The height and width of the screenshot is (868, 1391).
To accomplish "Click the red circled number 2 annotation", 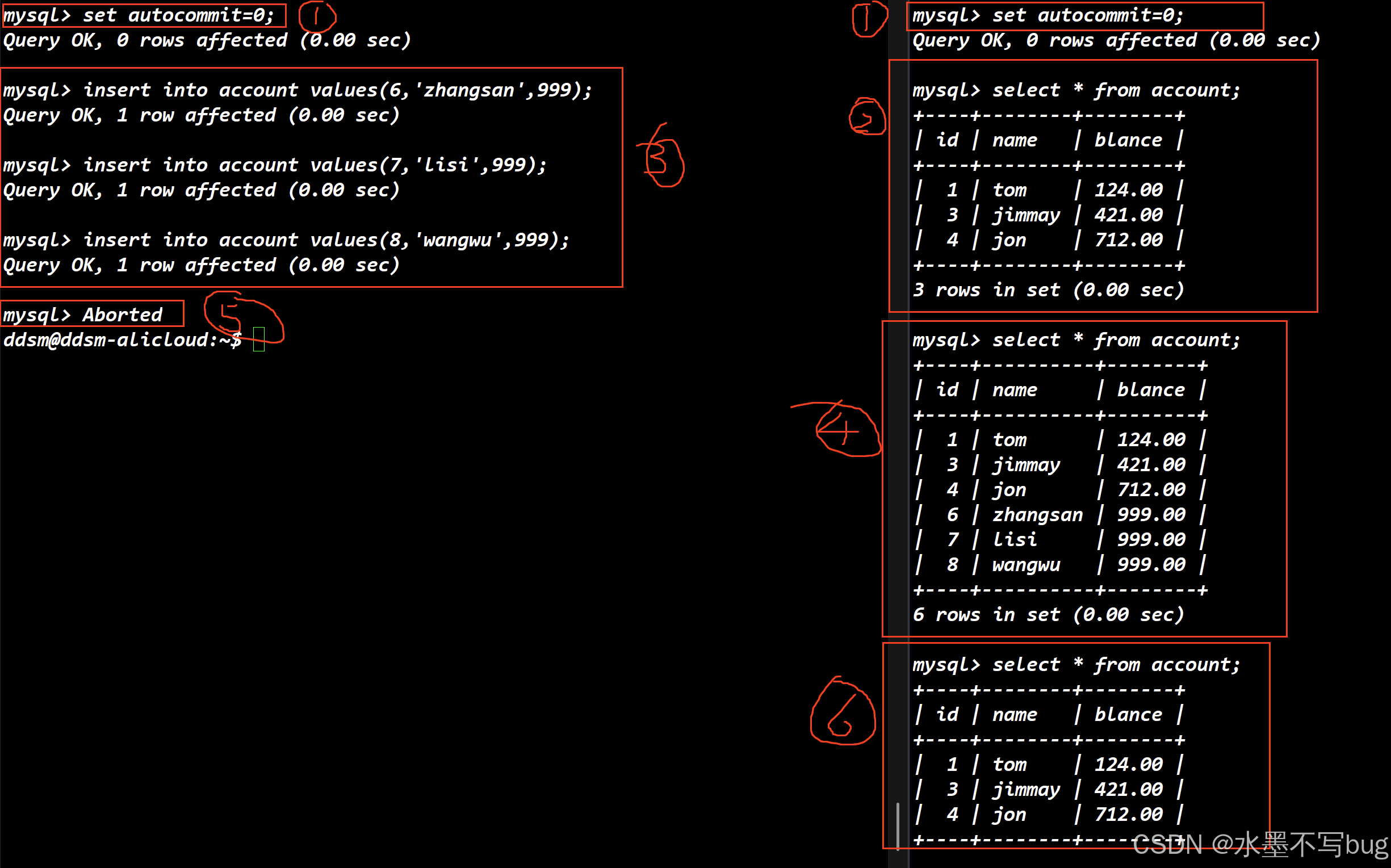I will [867, 118].
